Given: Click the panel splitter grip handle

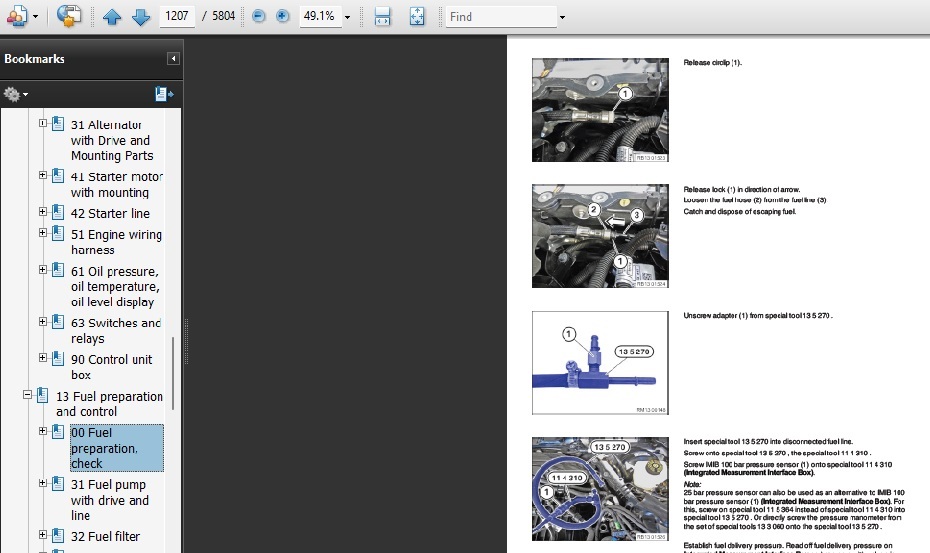Looking at the screenshot, I should click(186, 341).
